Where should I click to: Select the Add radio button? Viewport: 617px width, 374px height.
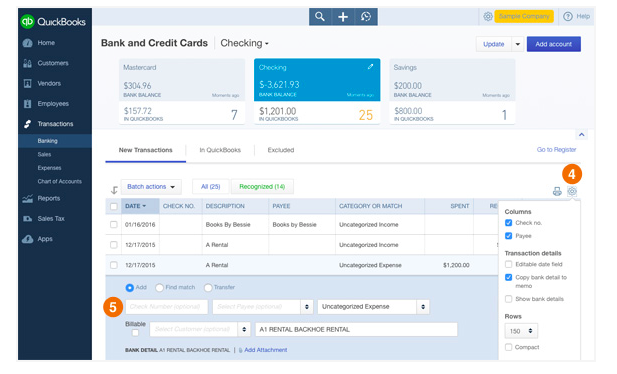(129, 288)
